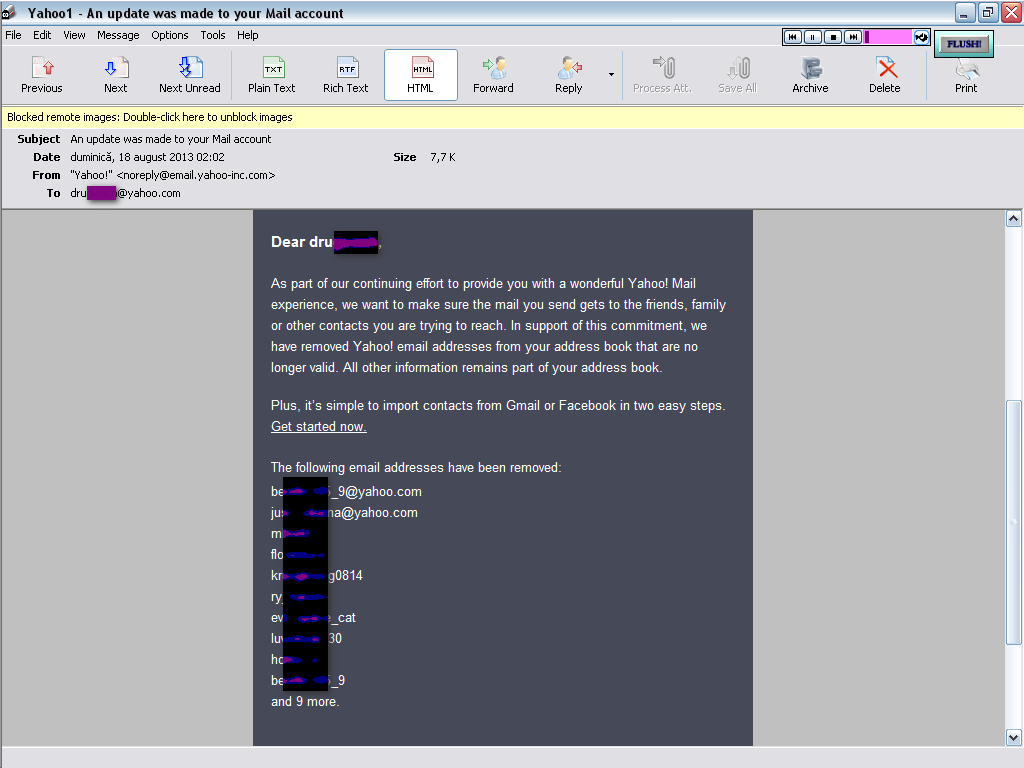Open the Edit menu
The height and width of the screenshot is (768, 1024).
pyautogui.click(x=42, y=35)
